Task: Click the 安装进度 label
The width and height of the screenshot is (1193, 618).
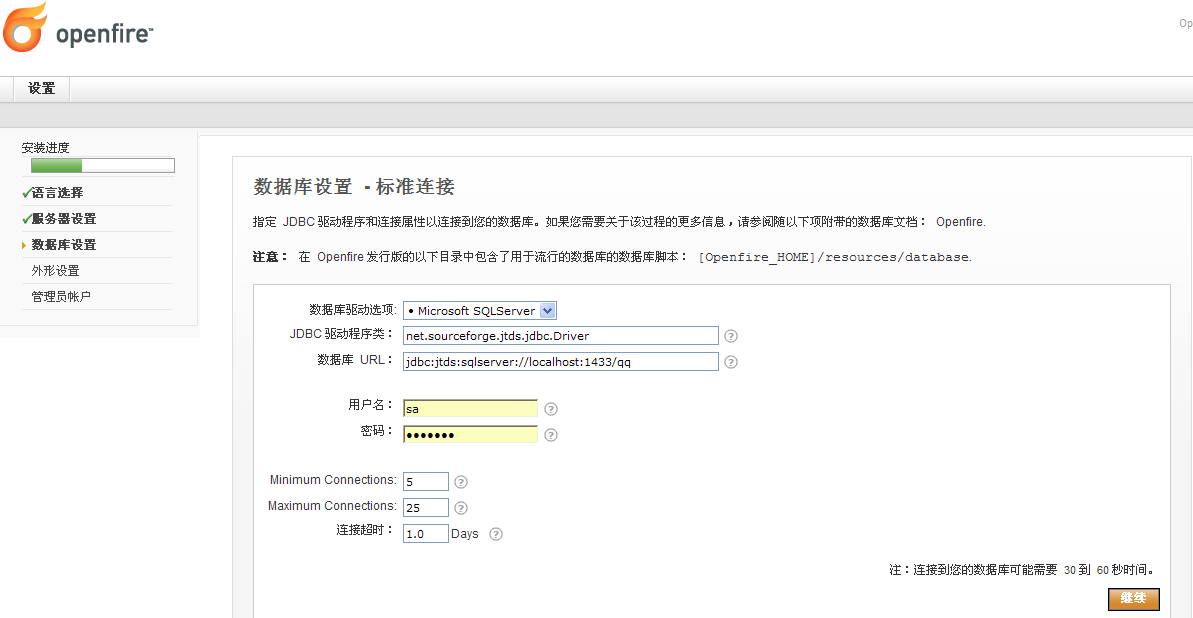Action: click(x=46, y=148)
